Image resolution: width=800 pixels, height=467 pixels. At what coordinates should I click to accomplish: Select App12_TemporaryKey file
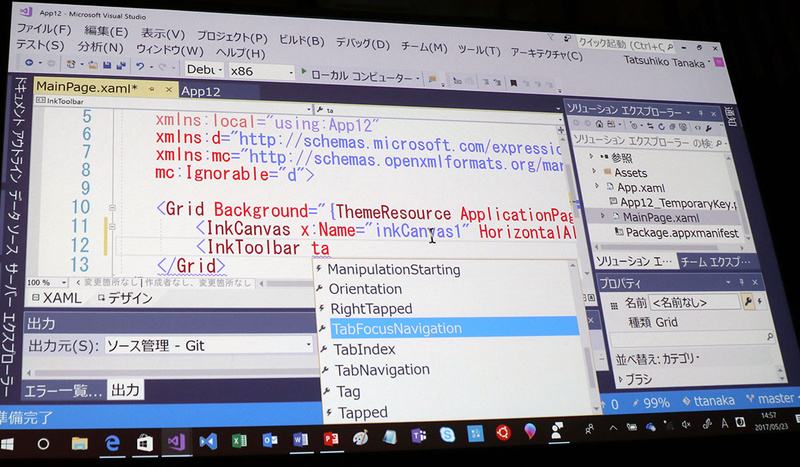coord(678,203)
